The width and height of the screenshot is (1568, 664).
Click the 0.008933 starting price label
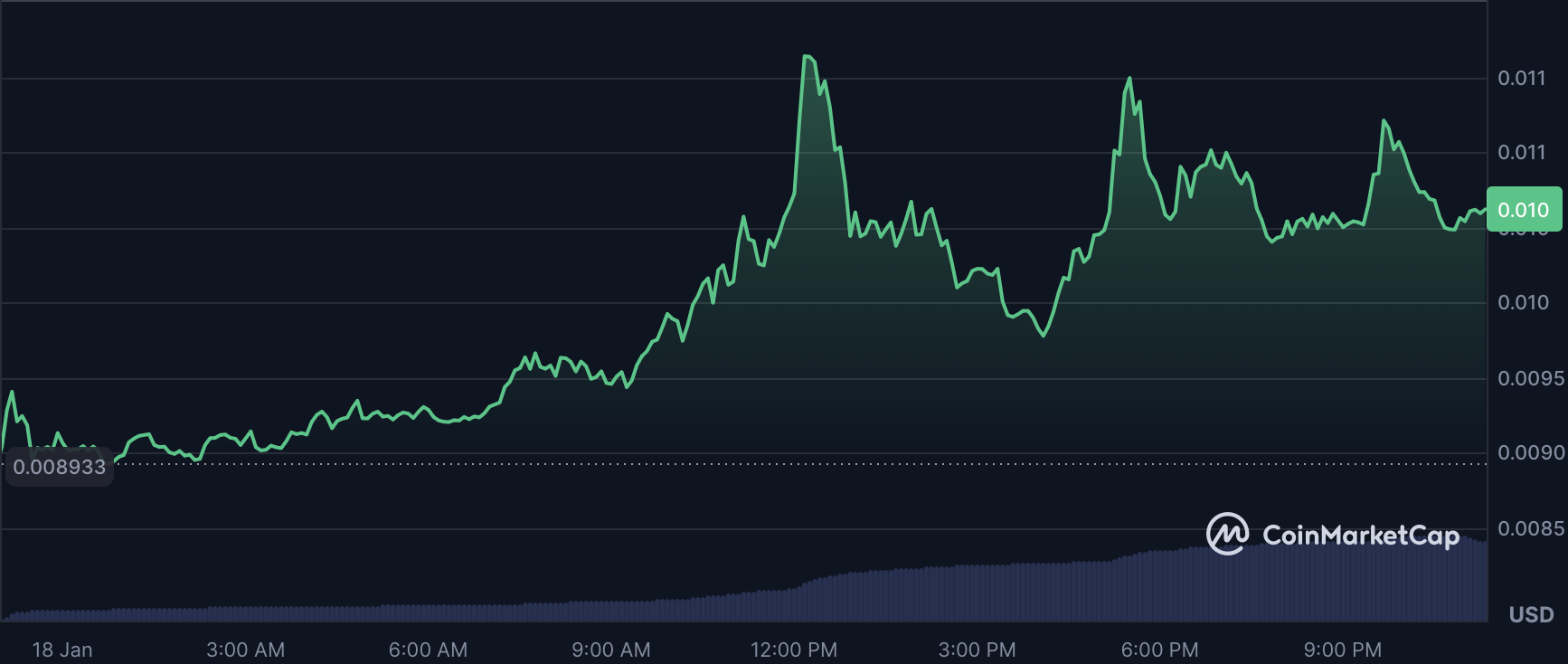coord(60,467)
